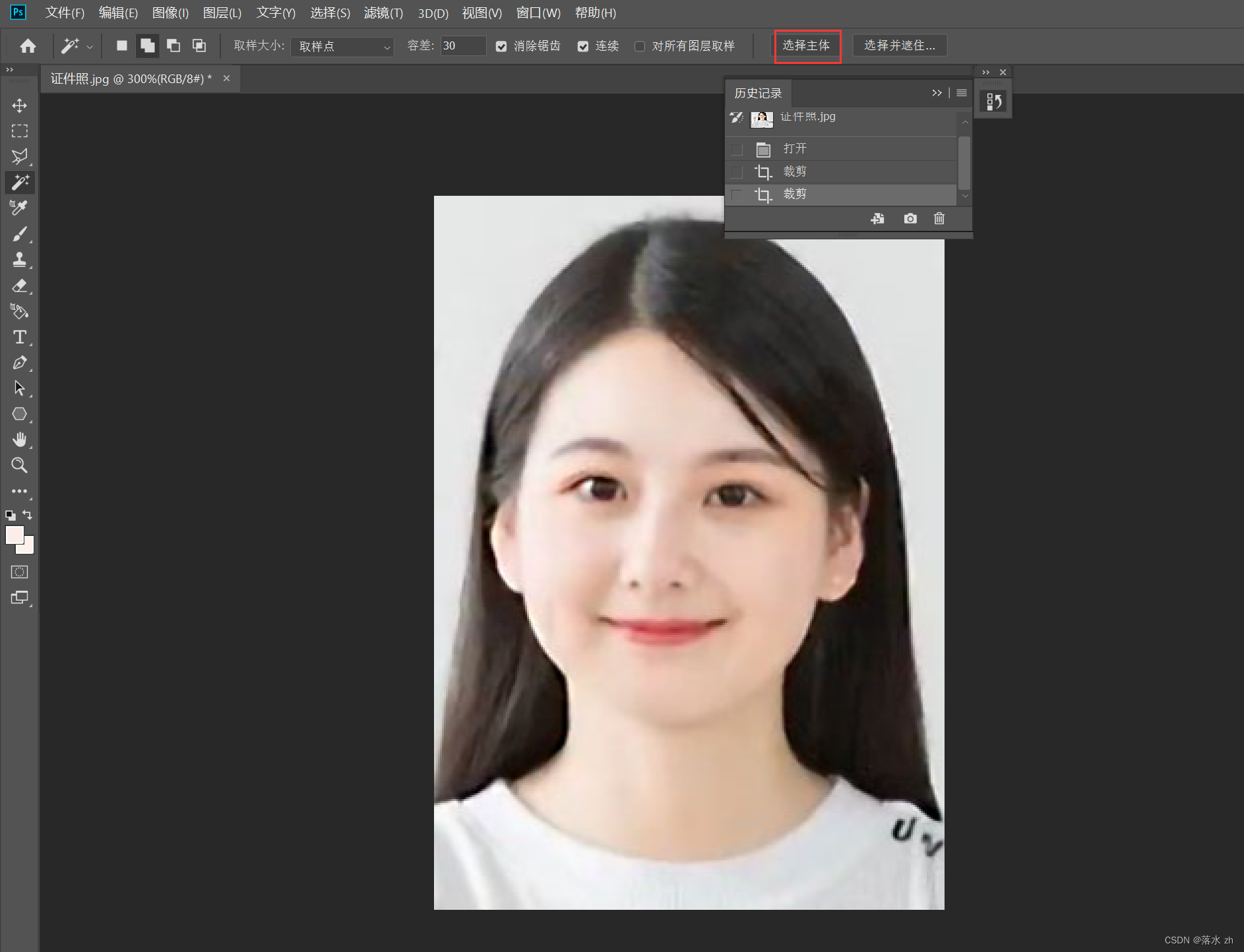Select the Rectangular Marquee tool
Viewport: 1244px width, 952px height.
click(19, 131)
